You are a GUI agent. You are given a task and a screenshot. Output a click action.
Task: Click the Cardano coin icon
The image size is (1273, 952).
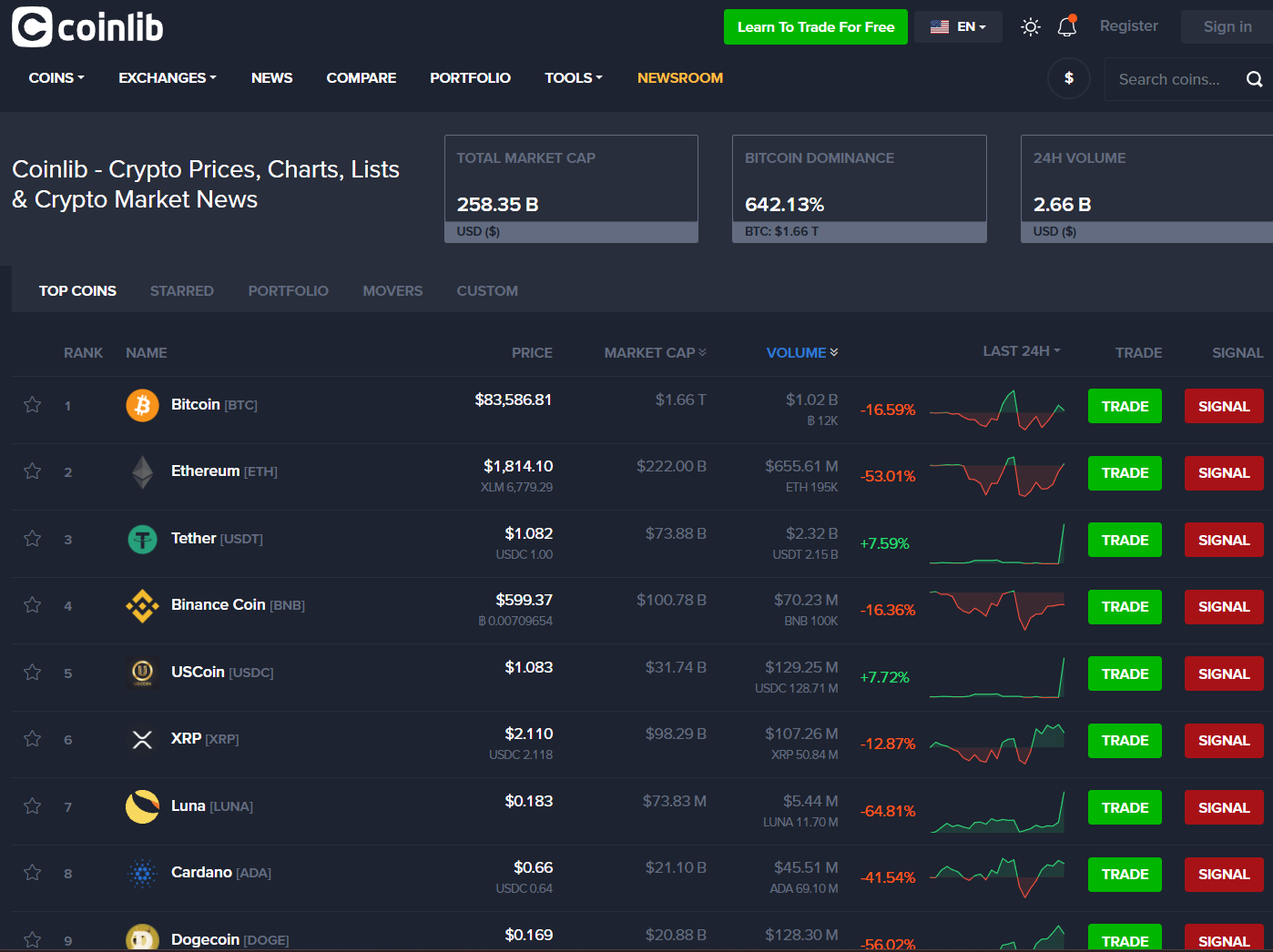[142, 874]
